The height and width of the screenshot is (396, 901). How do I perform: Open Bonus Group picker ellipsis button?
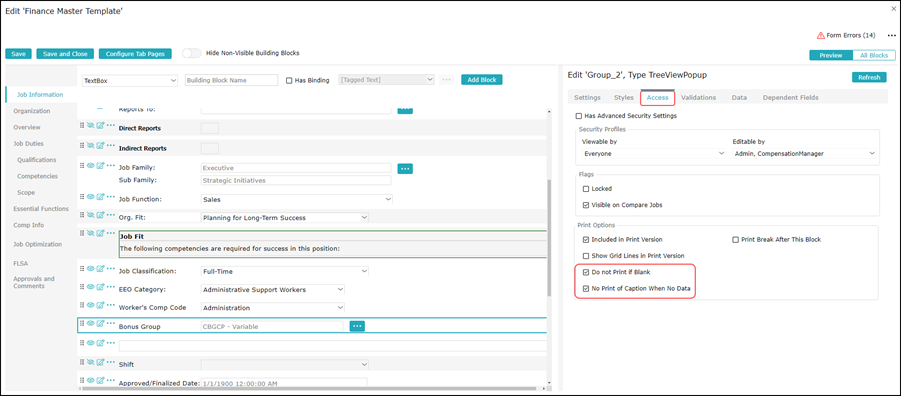357,326
